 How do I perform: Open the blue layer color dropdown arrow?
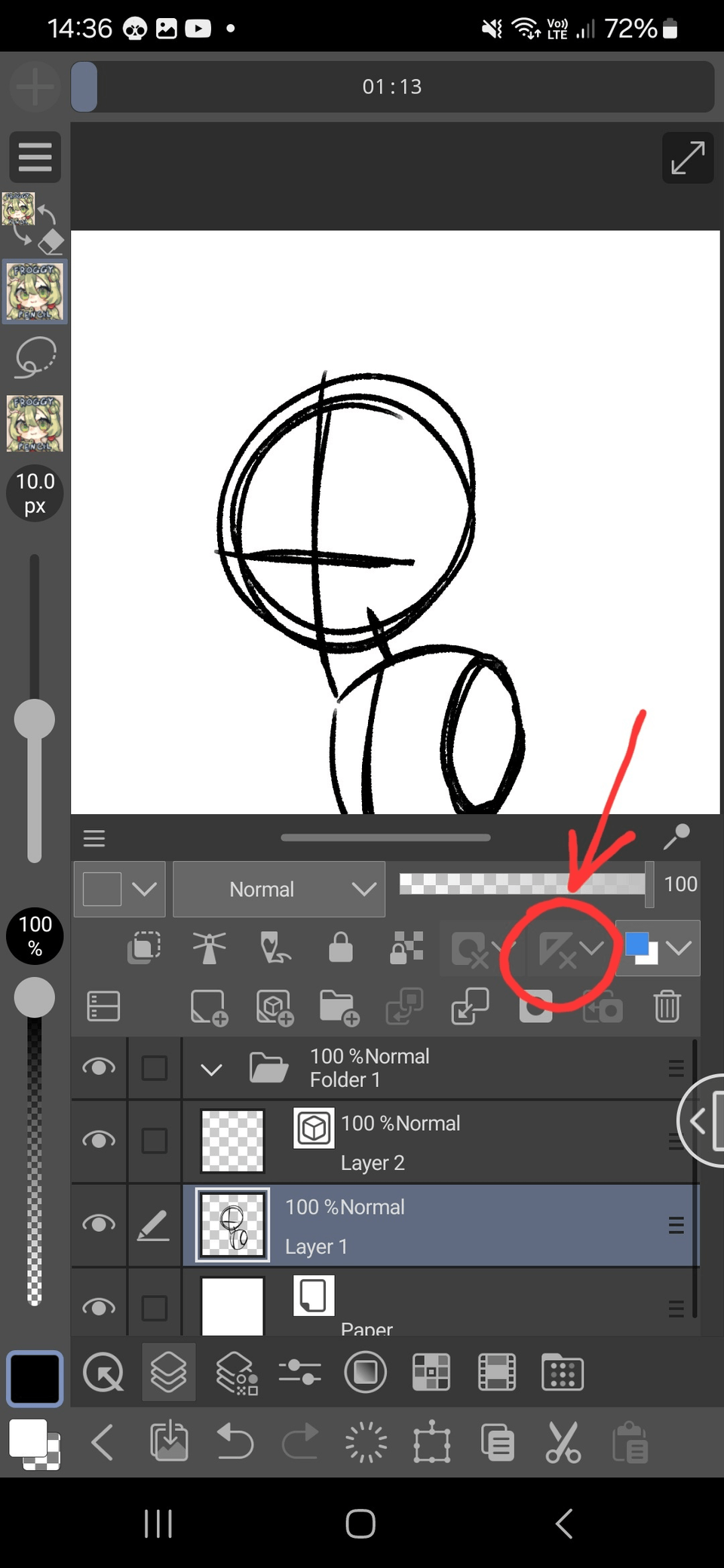(679, 948)
